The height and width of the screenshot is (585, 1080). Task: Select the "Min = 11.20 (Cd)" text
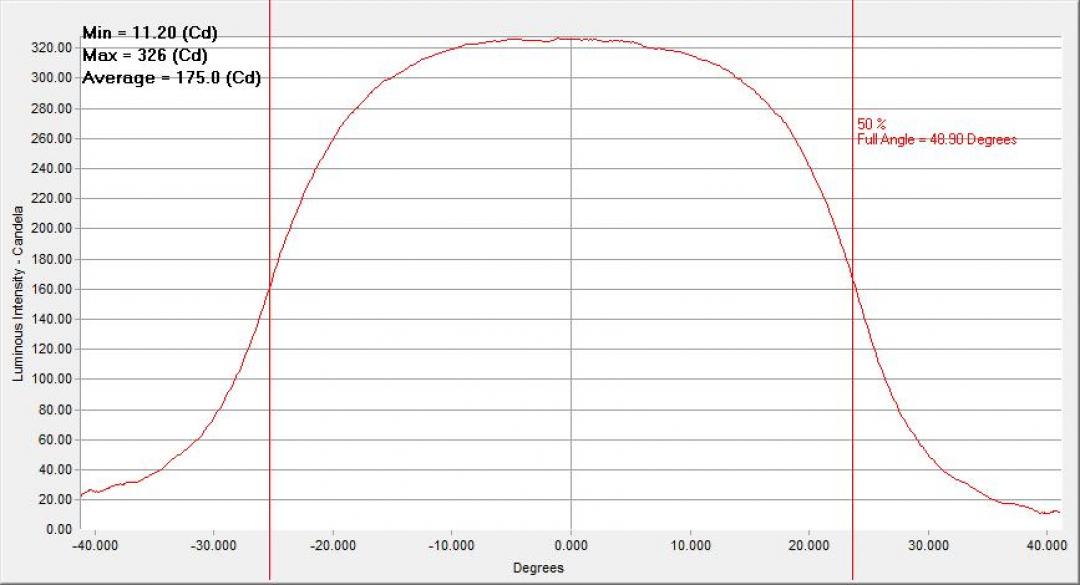click(149, 33)
